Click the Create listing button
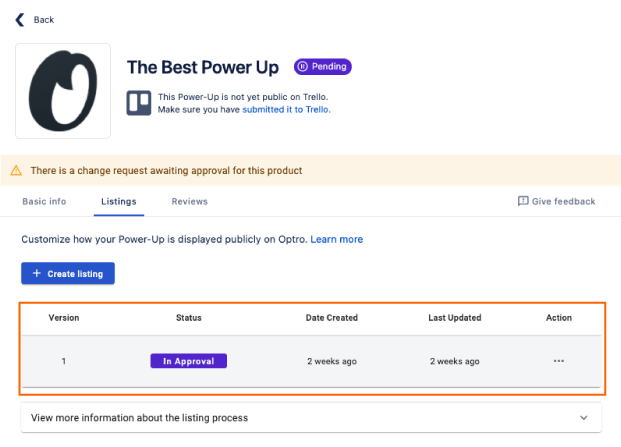This screenshot has width=621, height=447. coord(68,274)
